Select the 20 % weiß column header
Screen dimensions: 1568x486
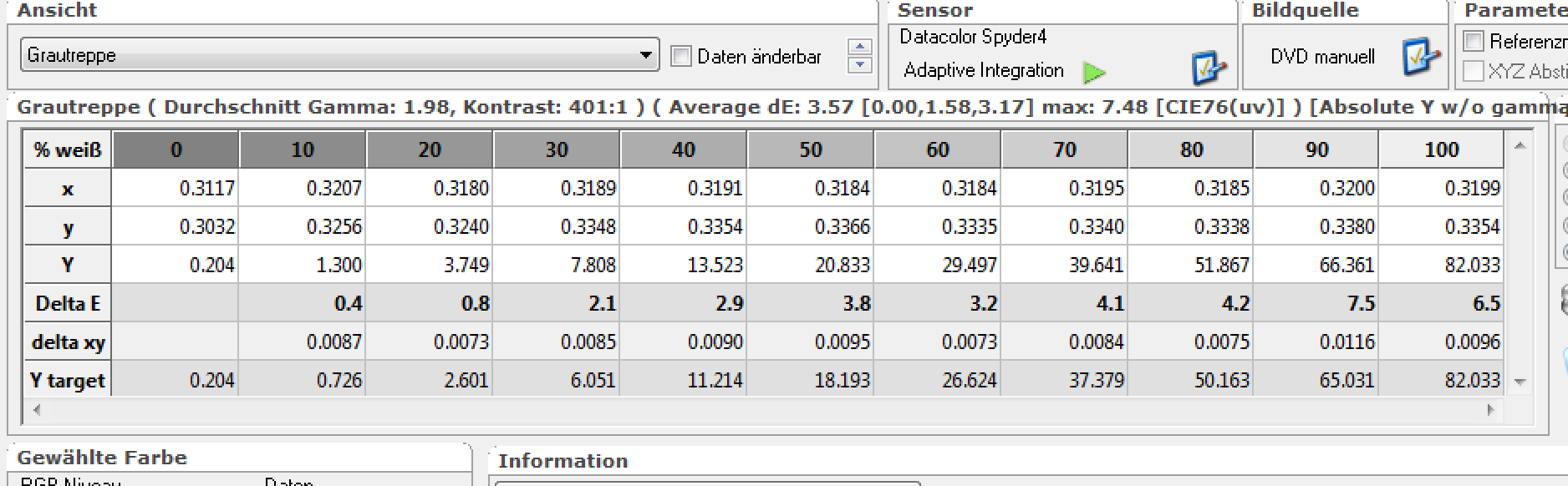[x=430, y=149]
